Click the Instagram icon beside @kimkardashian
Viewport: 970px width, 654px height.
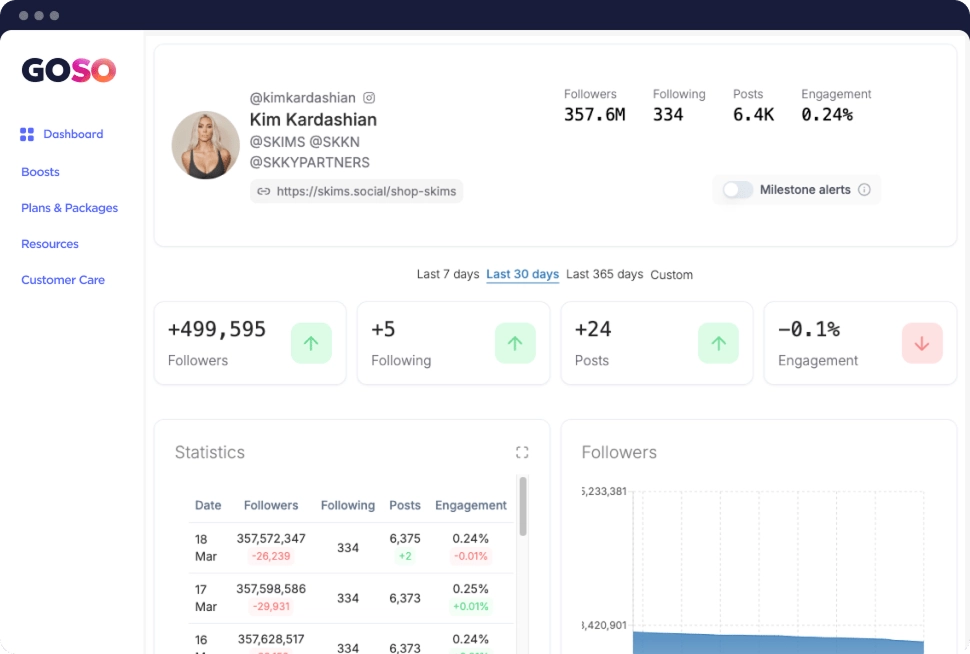coord(369,98)
